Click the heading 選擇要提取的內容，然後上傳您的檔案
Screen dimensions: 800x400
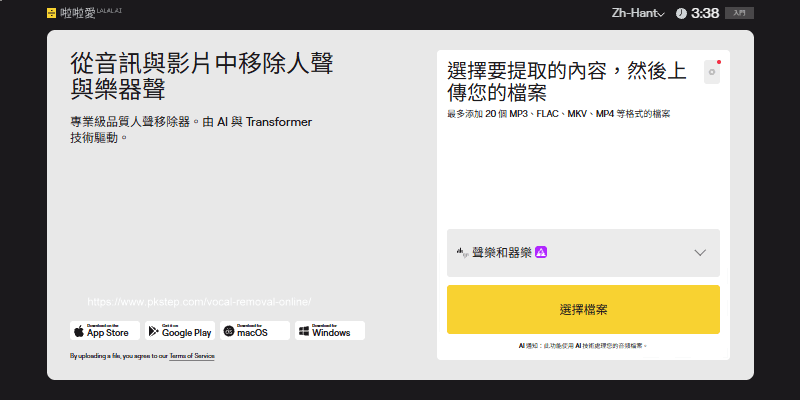(x=567, y=82)
